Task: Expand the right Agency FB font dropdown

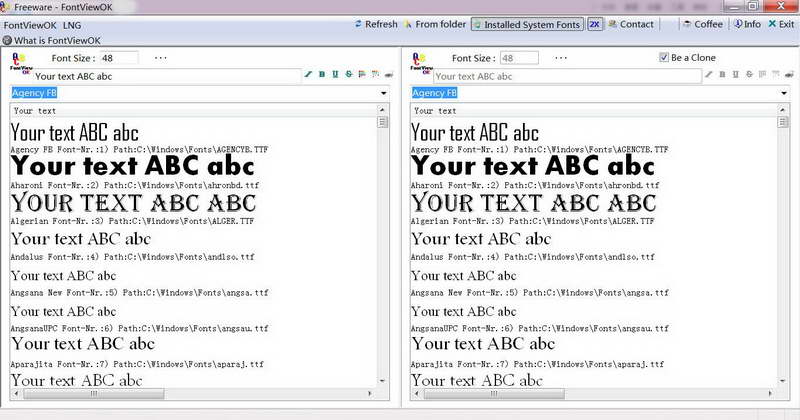Action: (784, 93)
